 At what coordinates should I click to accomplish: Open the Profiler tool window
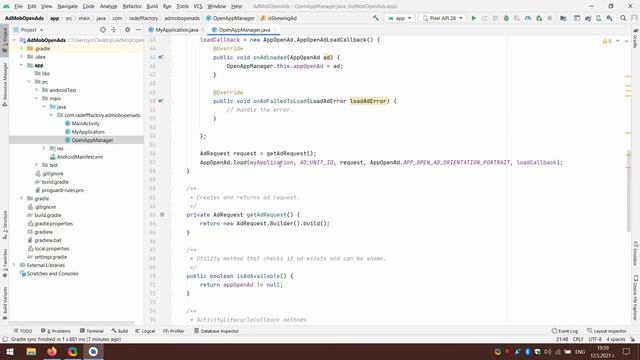173,331
